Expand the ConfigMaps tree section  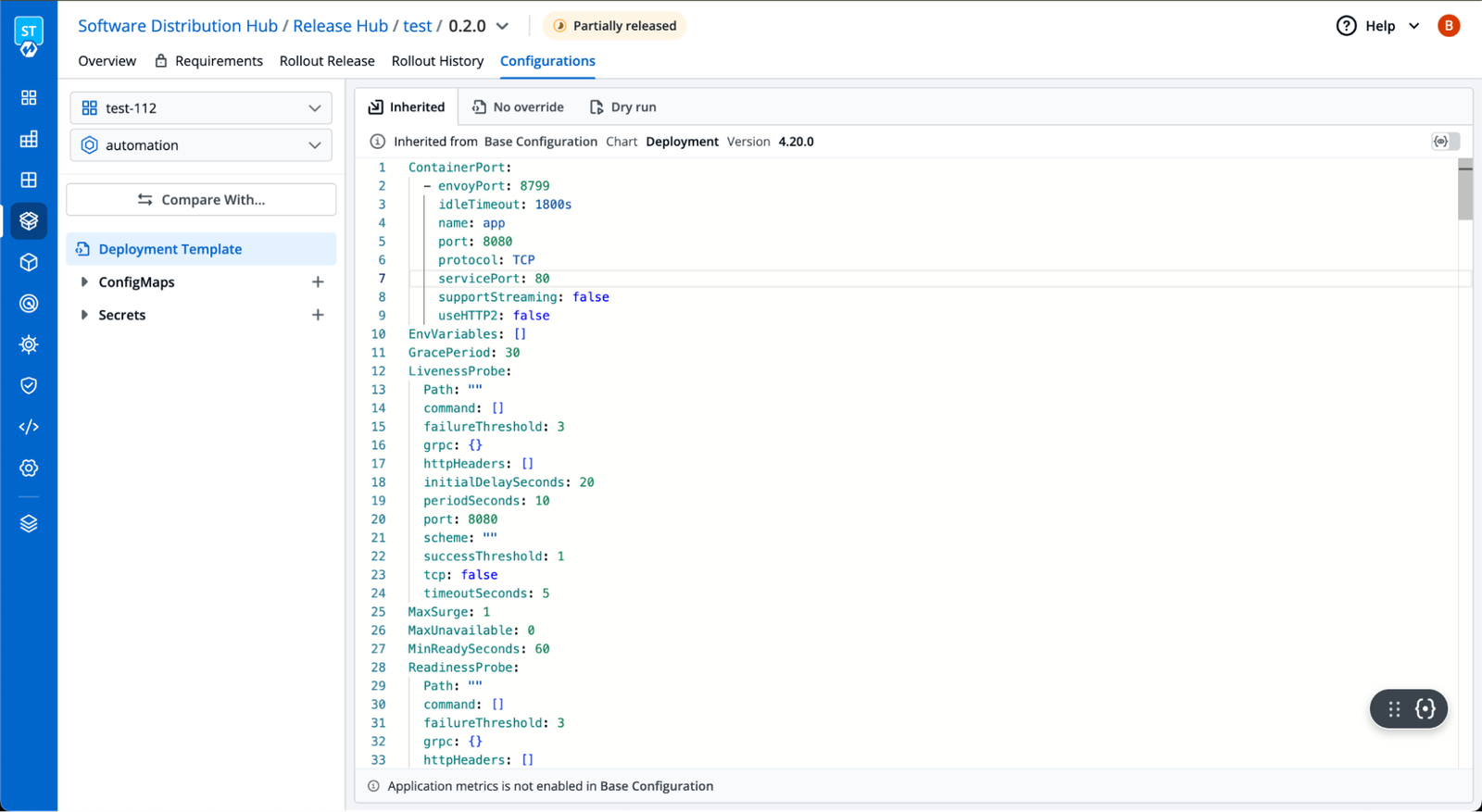click(x=84, y=281)
